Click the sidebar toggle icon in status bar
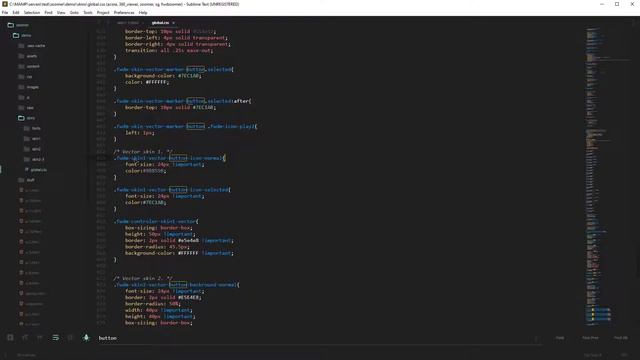 [x=5, y=355]
